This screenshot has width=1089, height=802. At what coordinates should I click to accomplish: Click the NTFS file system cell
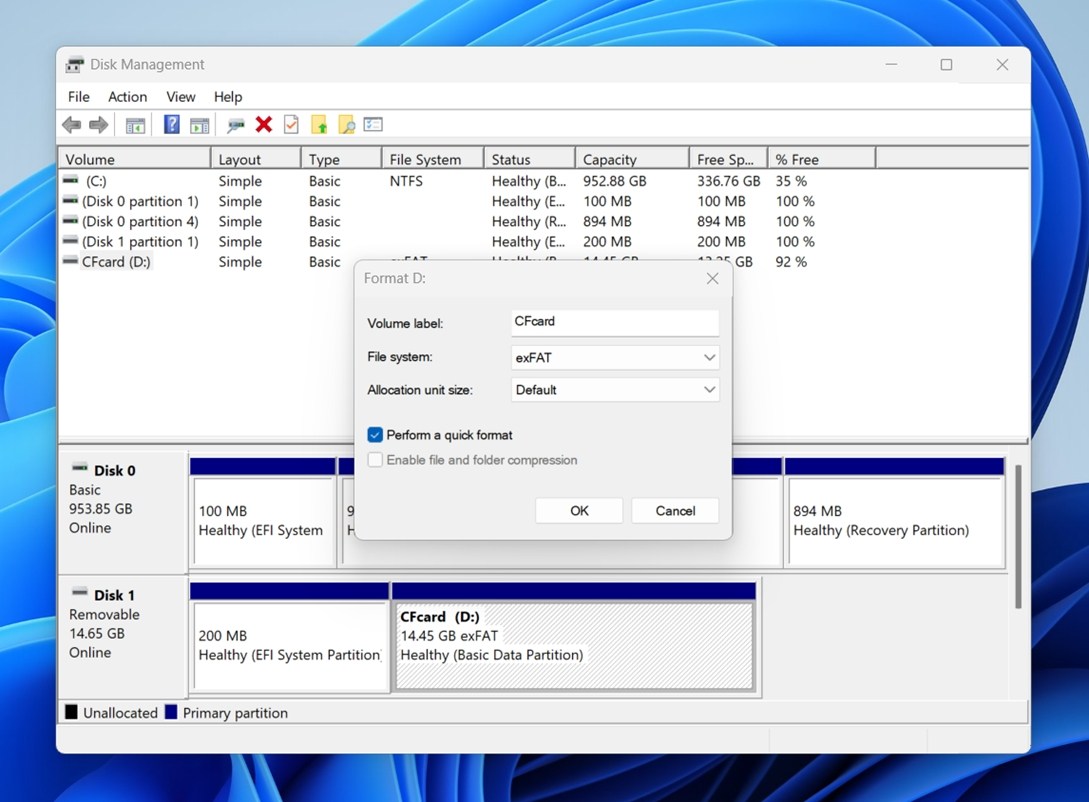[406, 181]
